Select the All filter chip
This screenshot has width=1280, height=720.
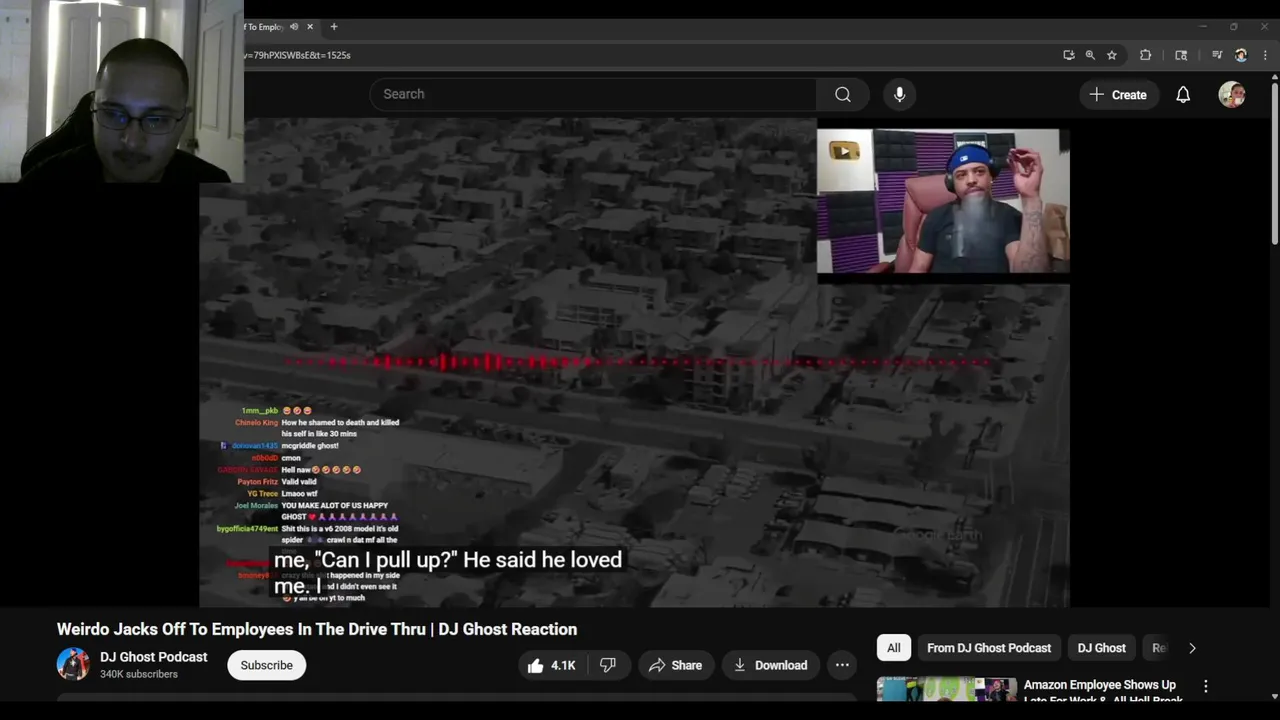[x=893, y=648]
